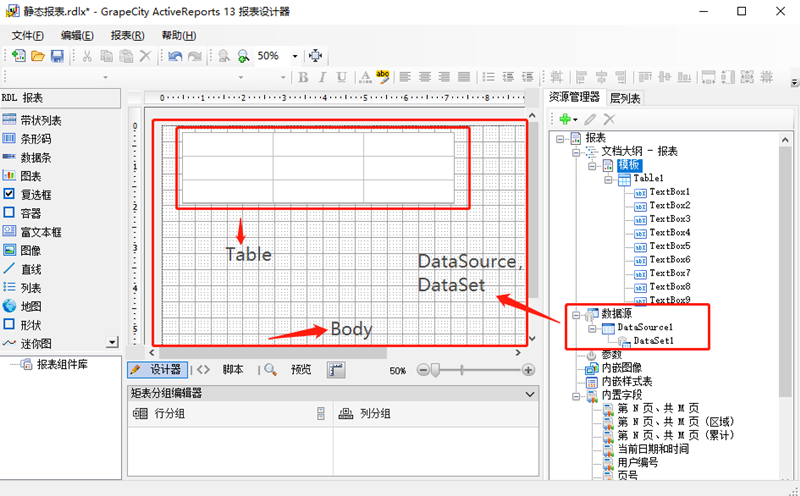Select the 条形码 barcode tool in toolbox
Viewport: 800px width, 496px height.
[34, 139]
